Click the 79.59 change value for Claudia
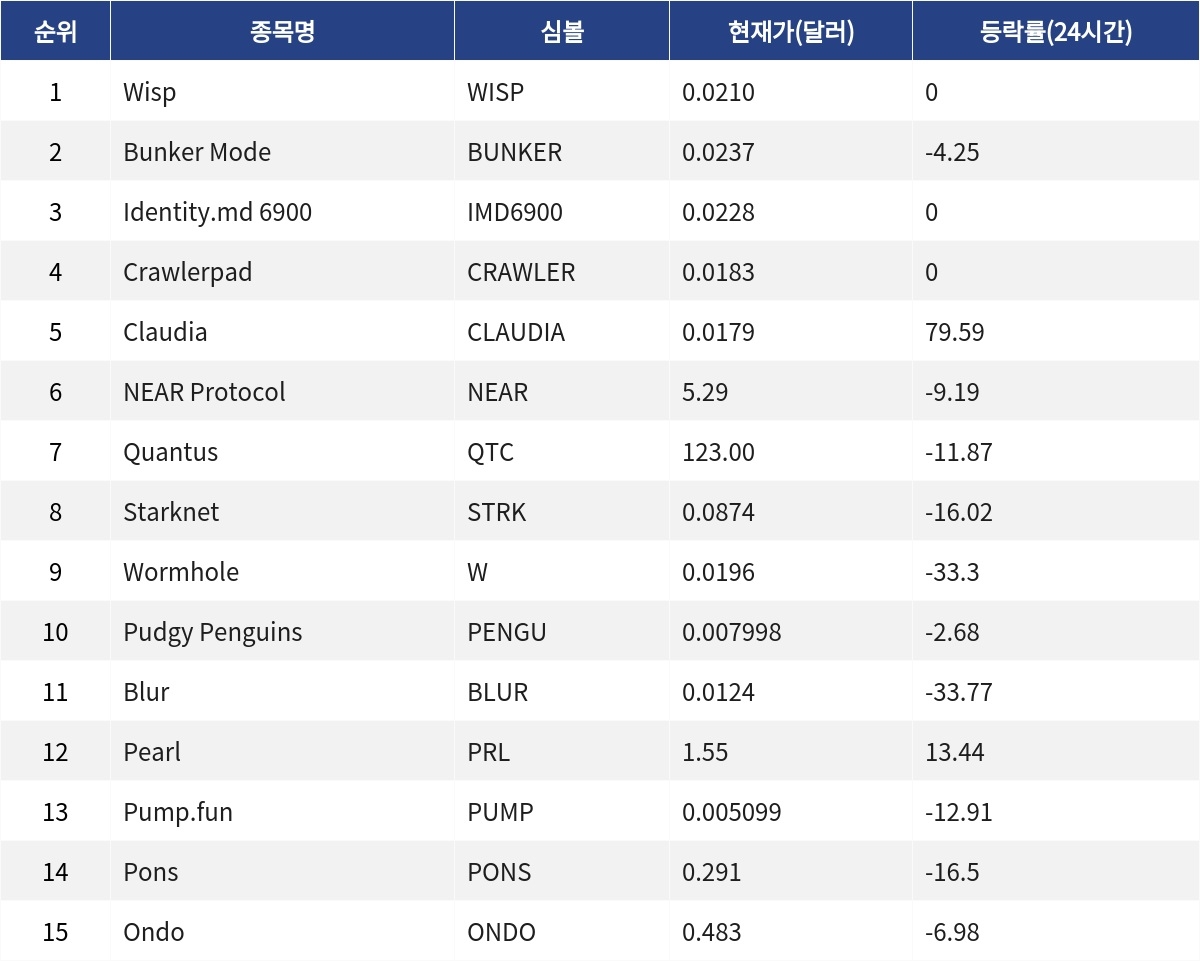 (x=955, y=332)
